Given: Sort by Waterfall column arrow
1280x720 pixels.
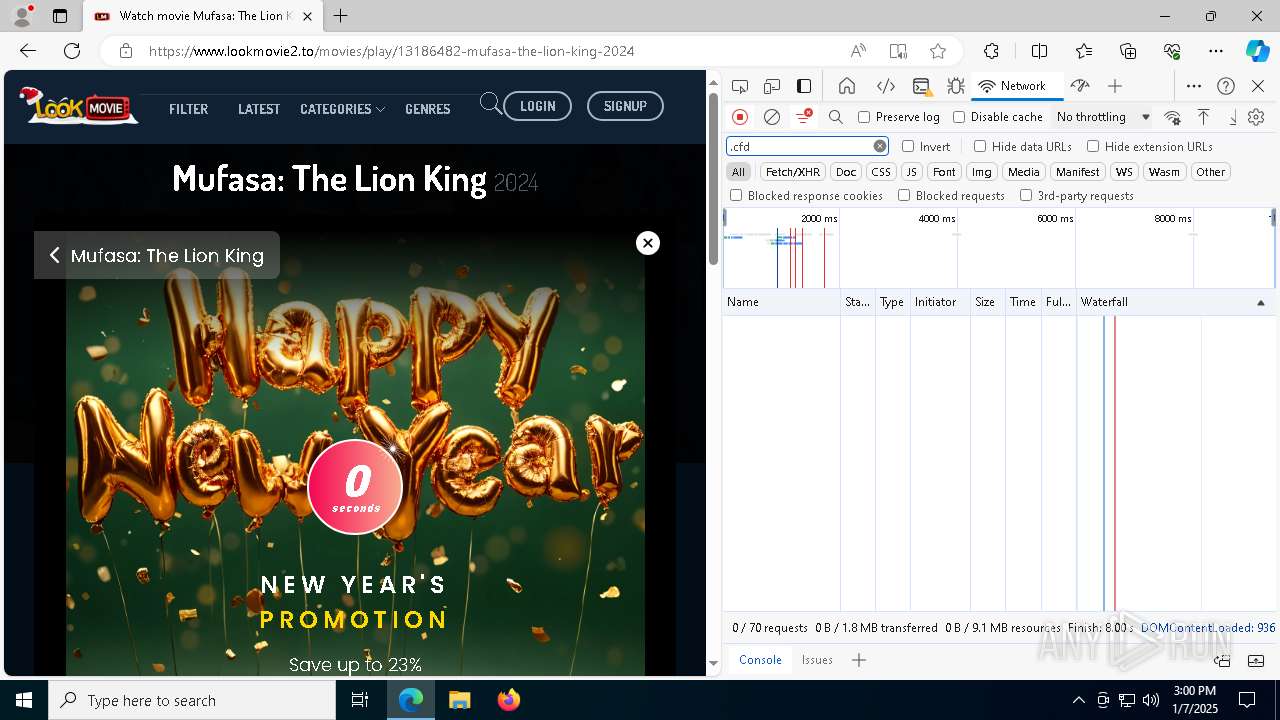Looking at the screenshot, I should point(1260,302).
